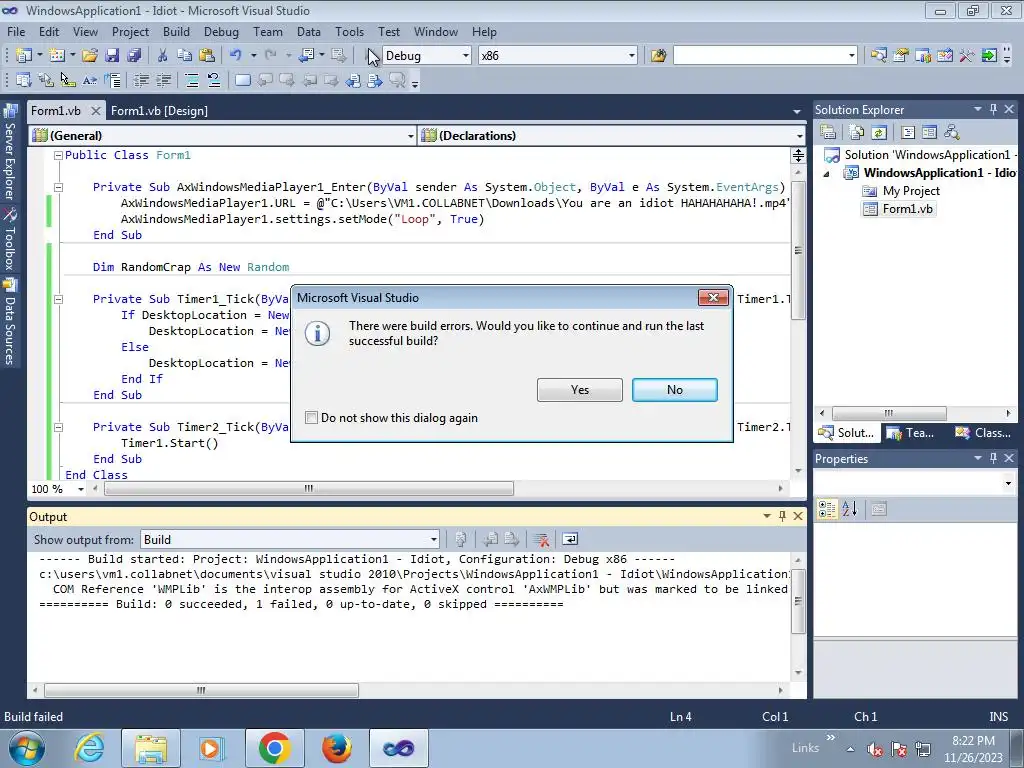Open the Project menu

click(x=130, y=31)
